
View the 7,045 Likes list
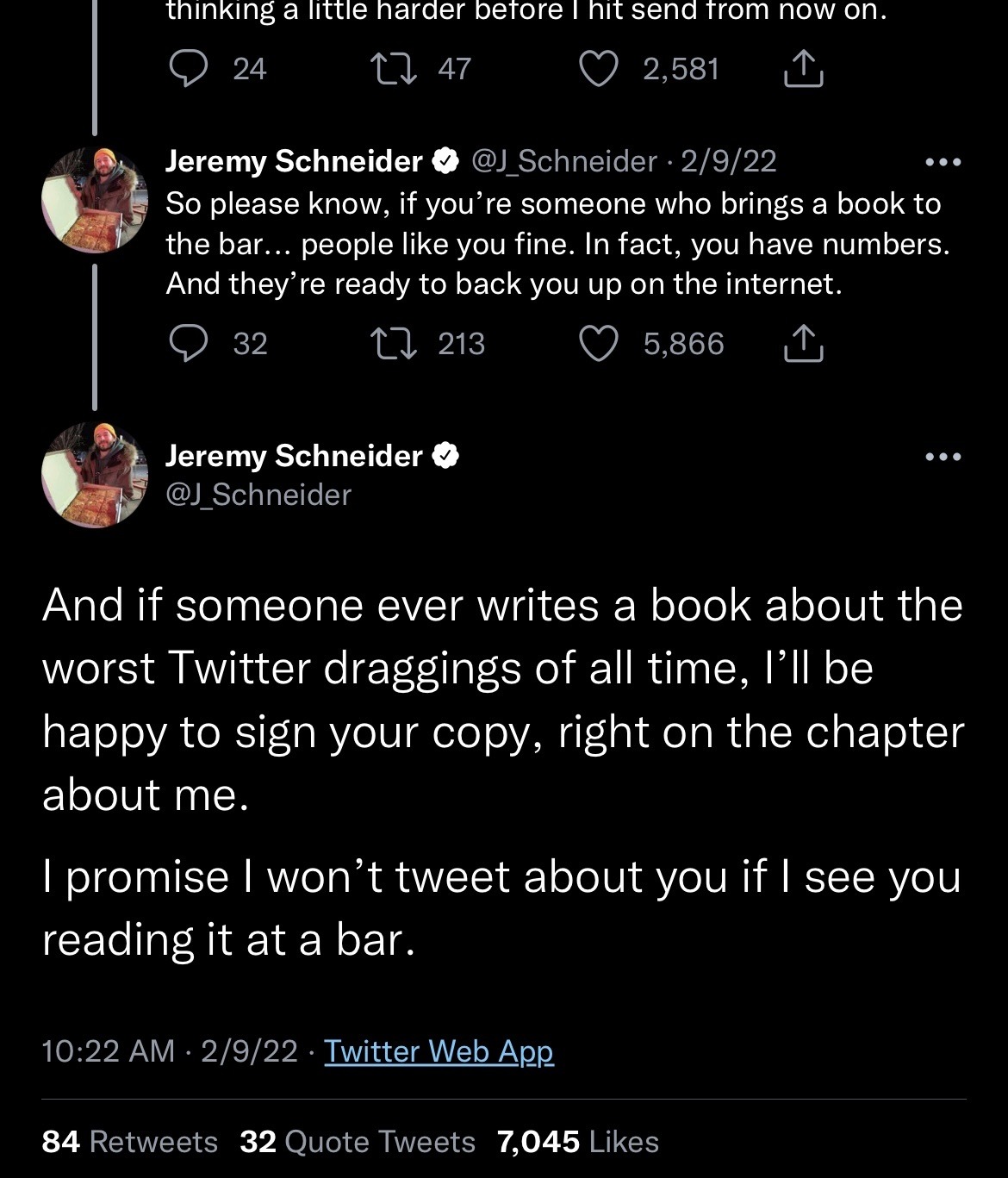pyautogui.click(x=577, y=1142)
